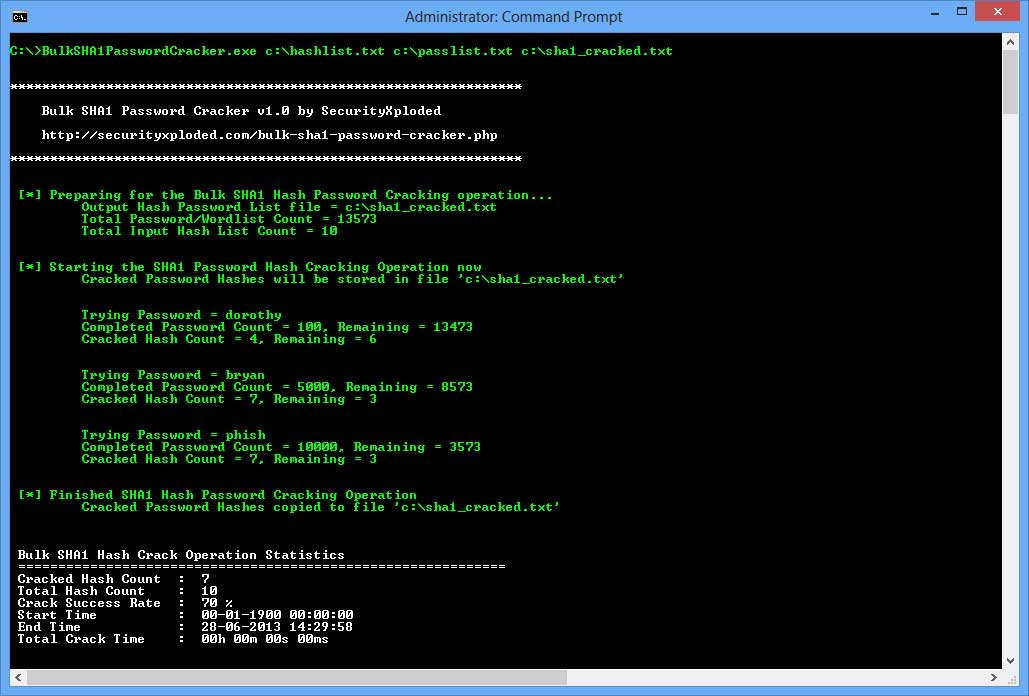Click the vertical scrollbar down arrow
Viewport: 1029px width, 696px height.
pyautogui.click(x=1011, y=661)
